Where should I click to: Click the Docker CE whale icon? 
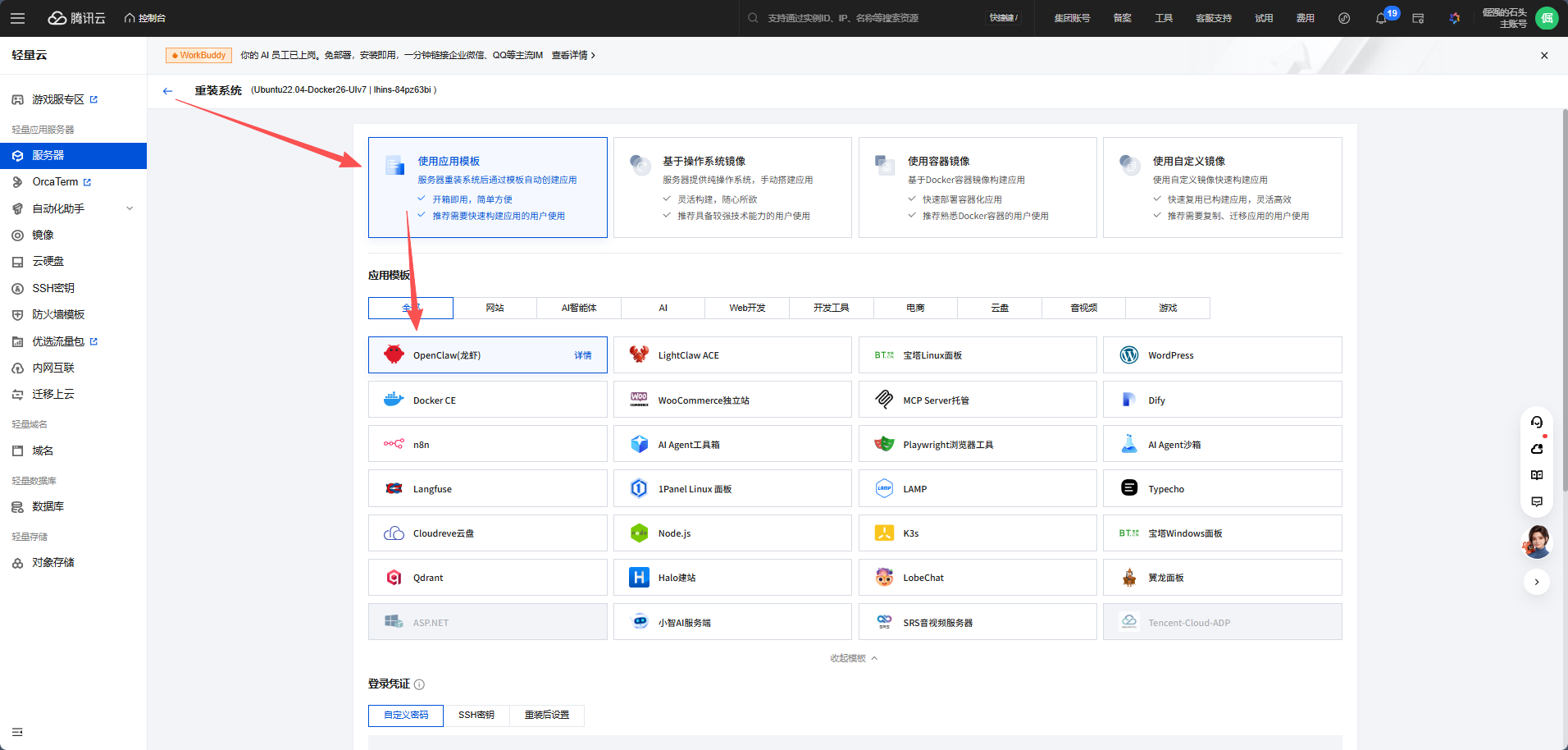tap(394, 400)
